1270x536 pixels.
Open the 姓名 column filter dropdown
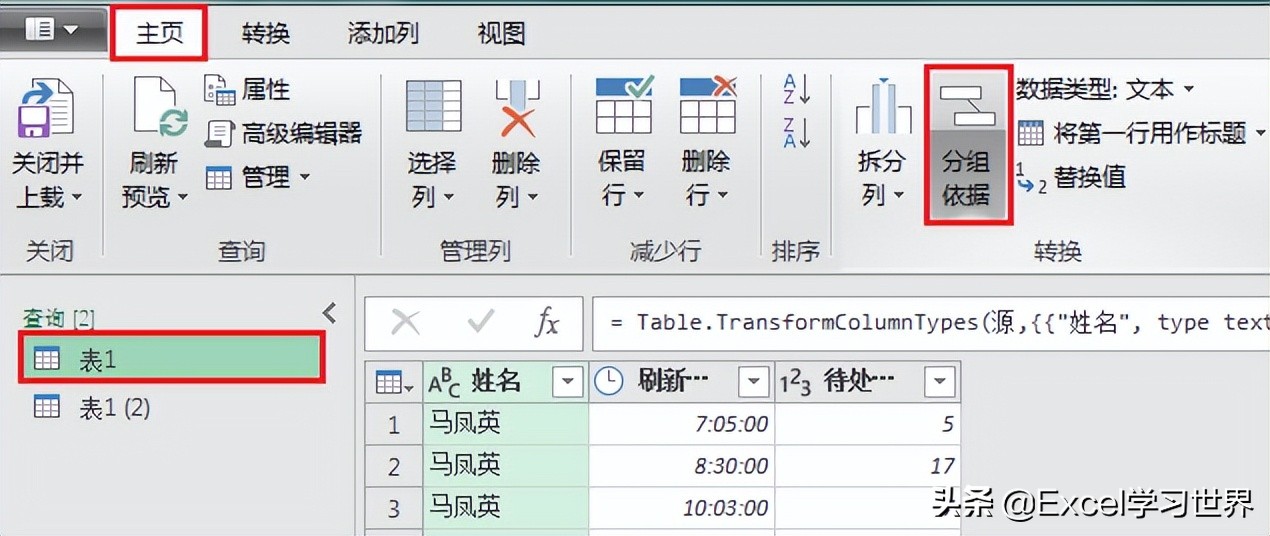(x=568, y=381)
